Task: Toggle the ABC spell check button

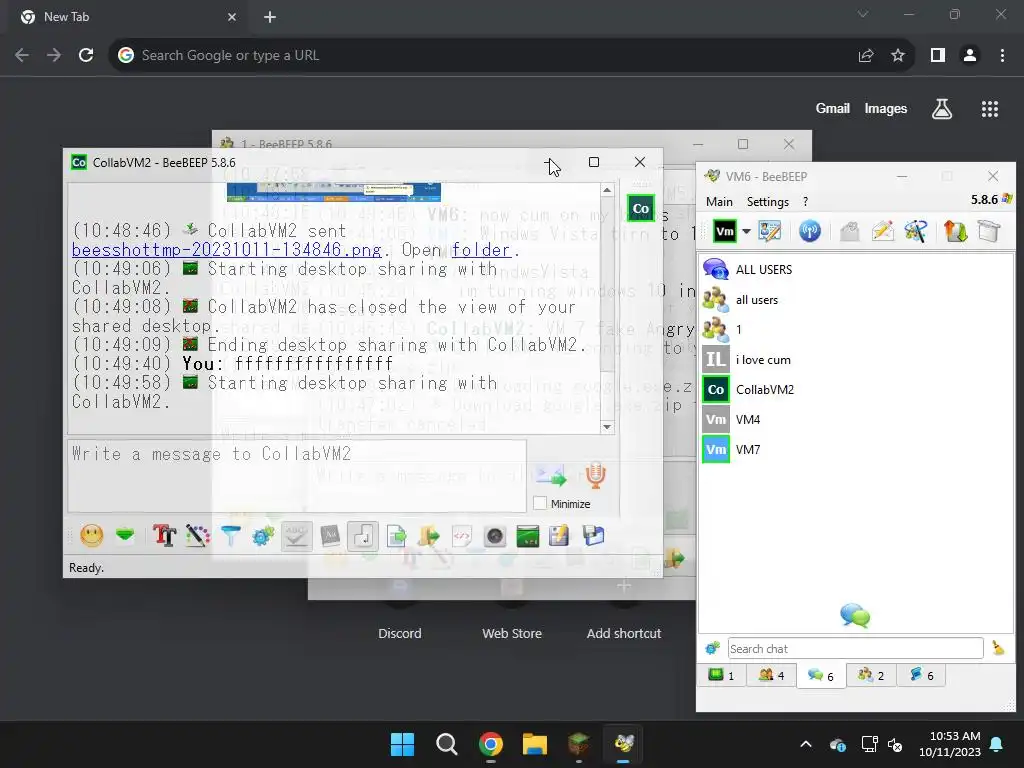Action: pos(296,536)
